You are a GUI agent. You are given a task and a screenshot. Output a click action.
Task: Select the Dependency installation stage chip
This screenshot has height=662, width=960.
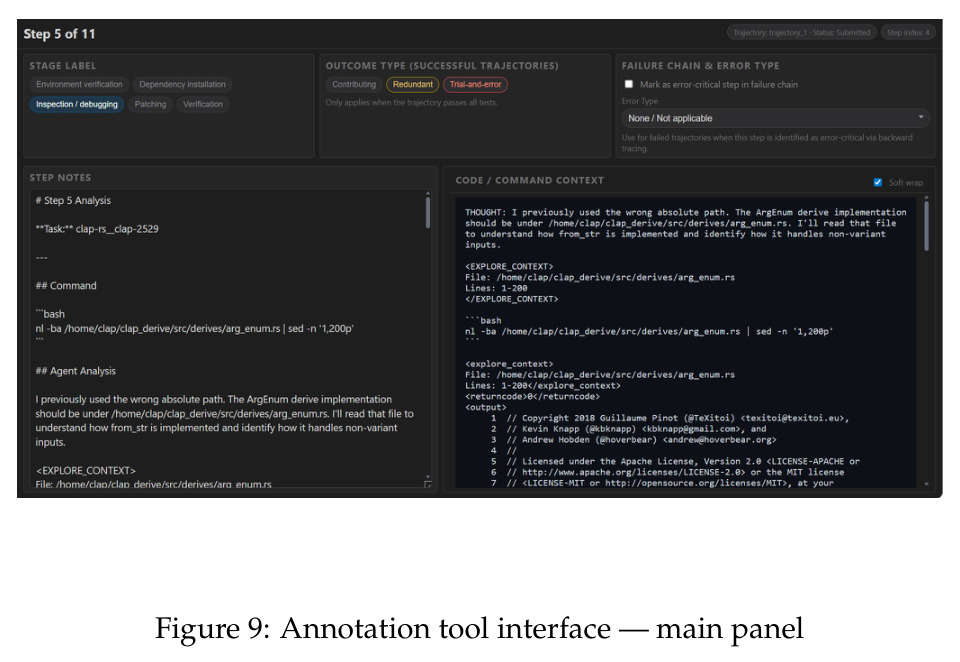(182, 85)
